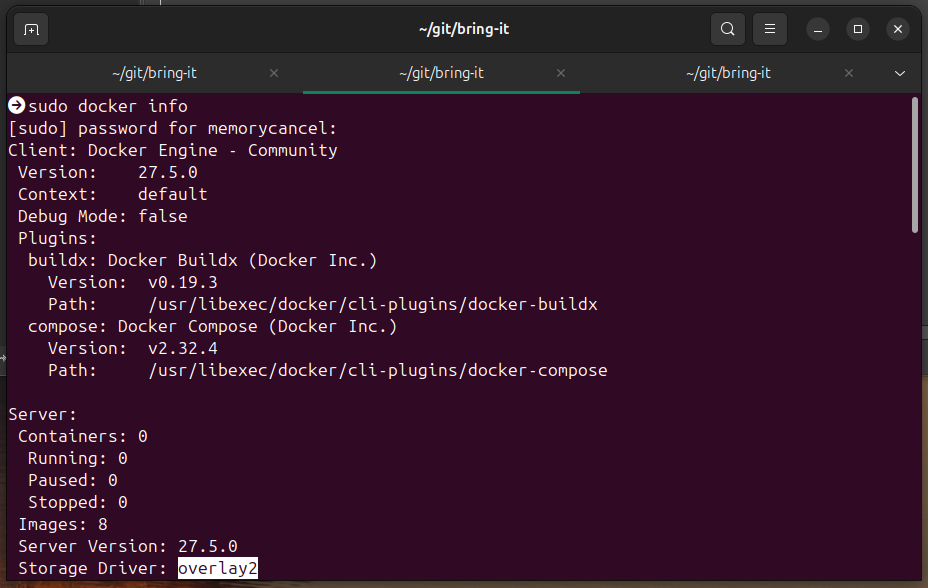Minimize the terminal window
928x588 pixels.
pos(818,30)
